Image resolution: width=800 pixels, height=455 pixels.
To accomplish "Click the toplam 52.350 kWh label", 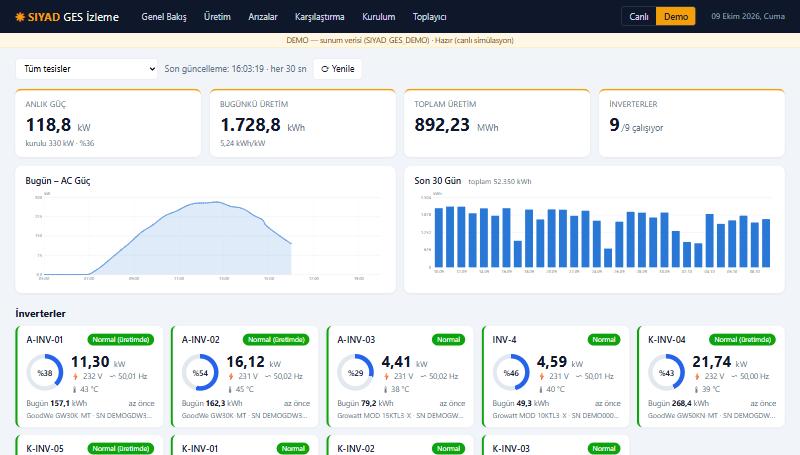I will [x=500, y=182].
